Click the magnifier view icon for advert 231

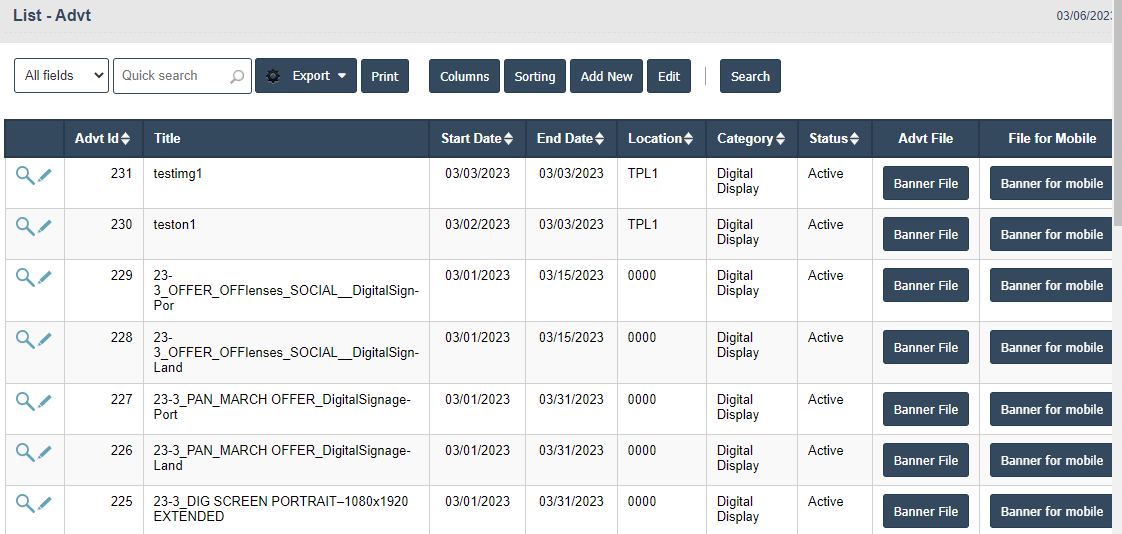point(25,175)
